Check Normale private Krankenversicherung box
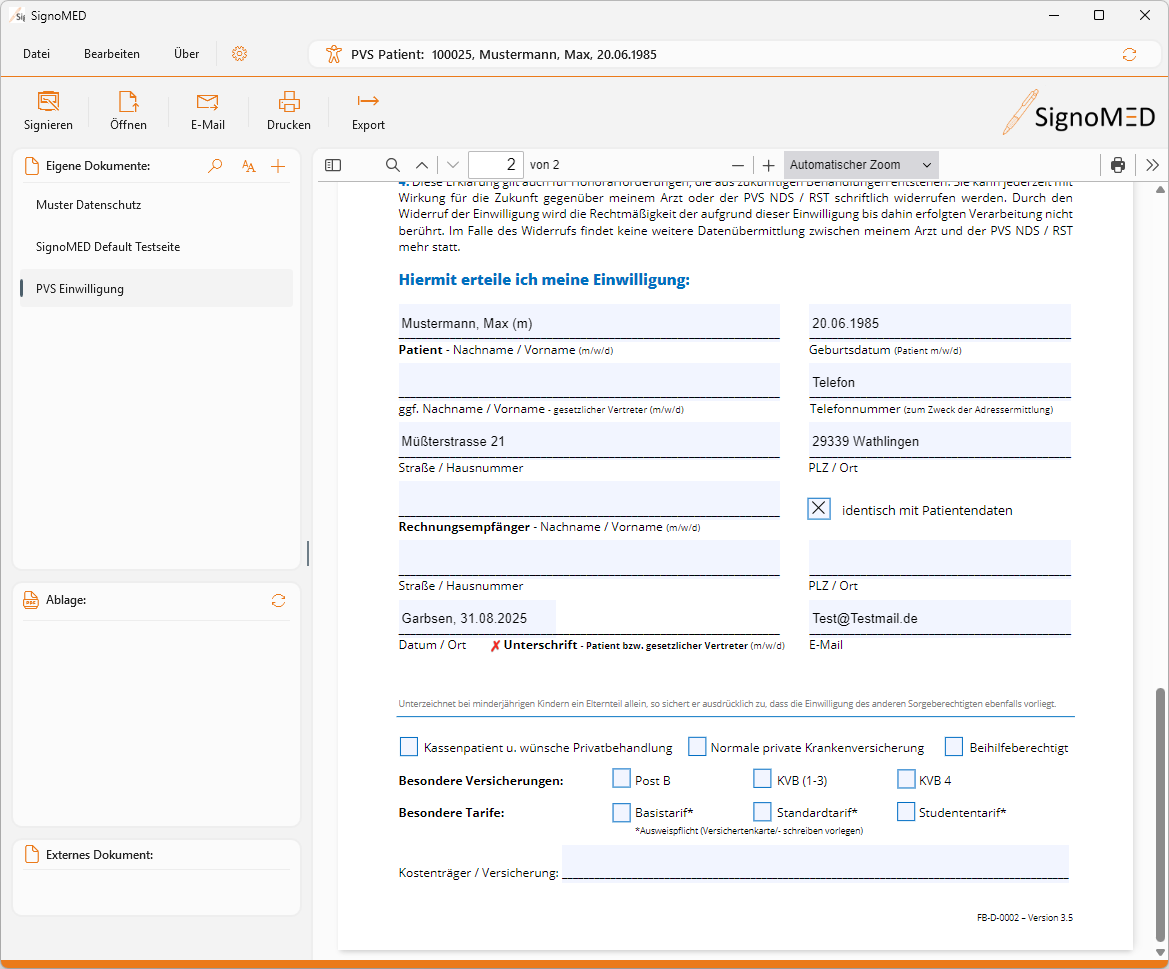This screenshot has height=969, width=1169. click(697, 747)
